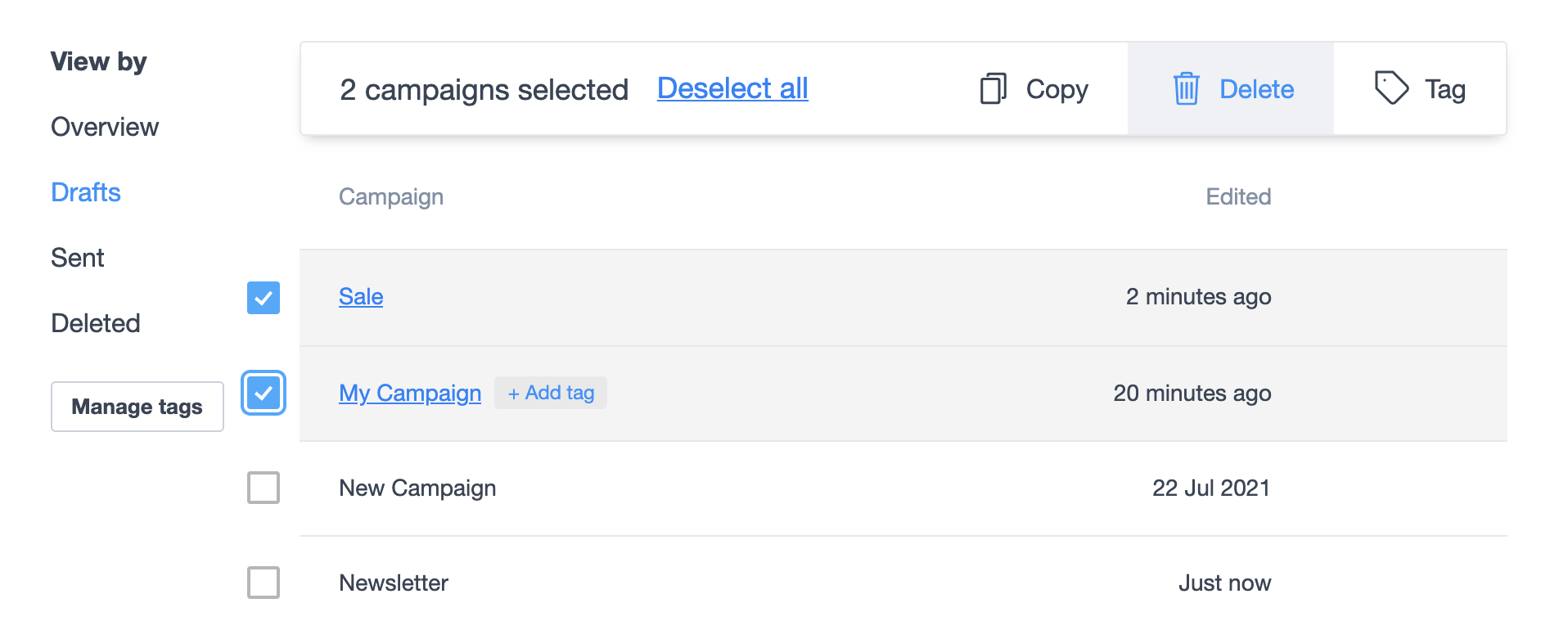View the Deleted campaigns list
Viewport: 1568px width, 630px height.
pyautogui.click(x=96, y=323)
